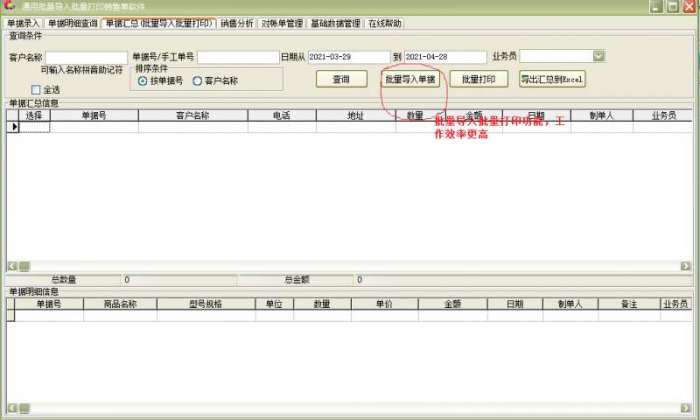Screen dimensions: 700x420
Task: Select the current row indicator arrow
Action: 13,127
